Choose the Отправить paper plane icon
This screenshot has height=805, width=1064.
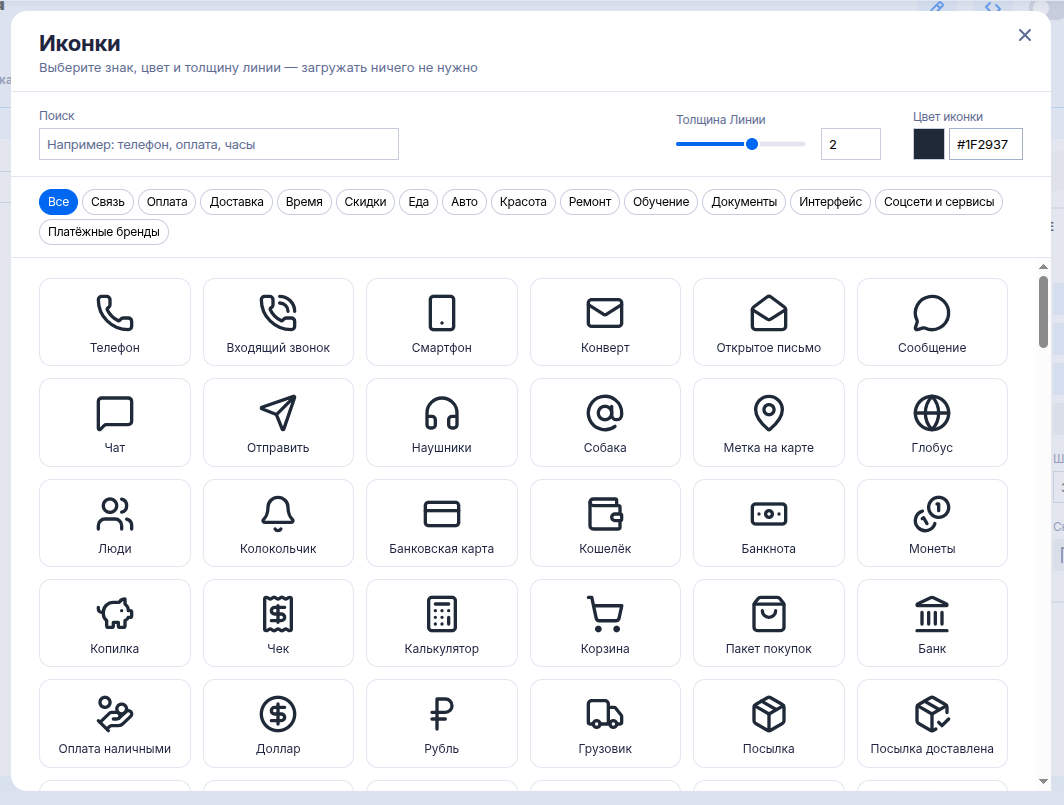tap(278, 422)
